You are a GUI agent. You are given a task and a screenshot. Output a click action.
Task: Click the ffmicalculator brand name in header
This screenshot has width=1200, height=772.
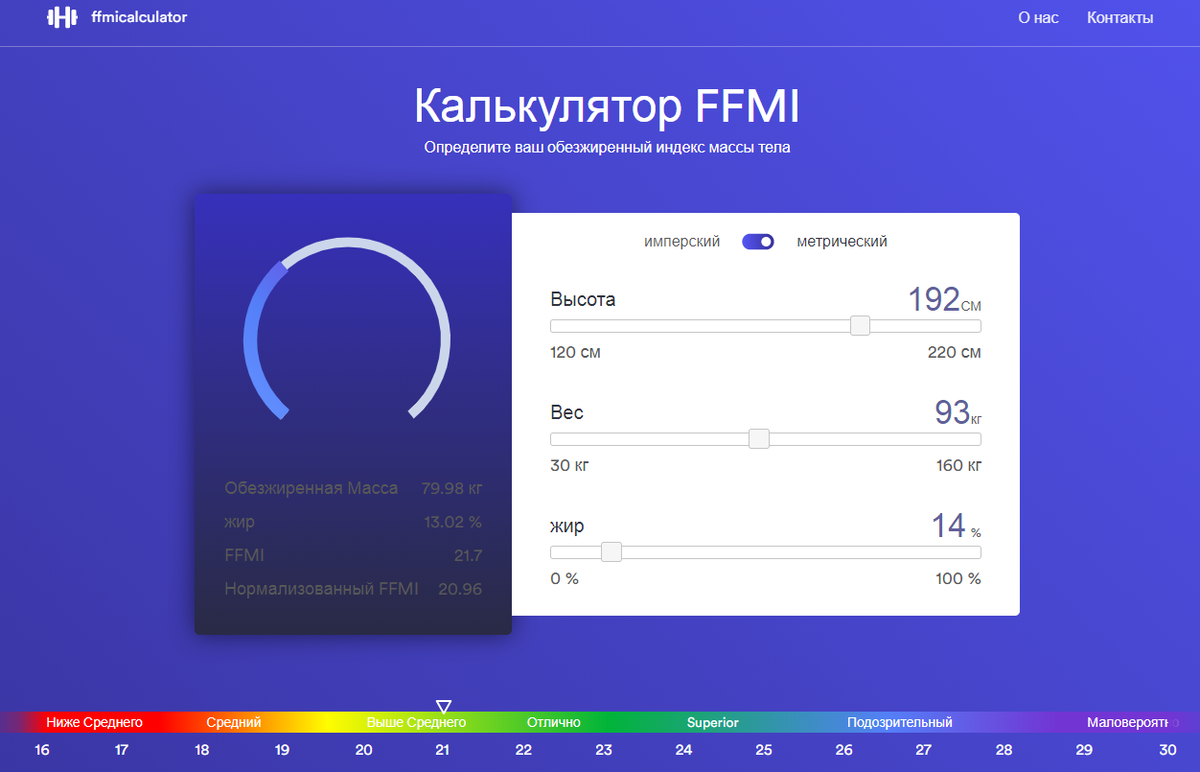[140, 17]
